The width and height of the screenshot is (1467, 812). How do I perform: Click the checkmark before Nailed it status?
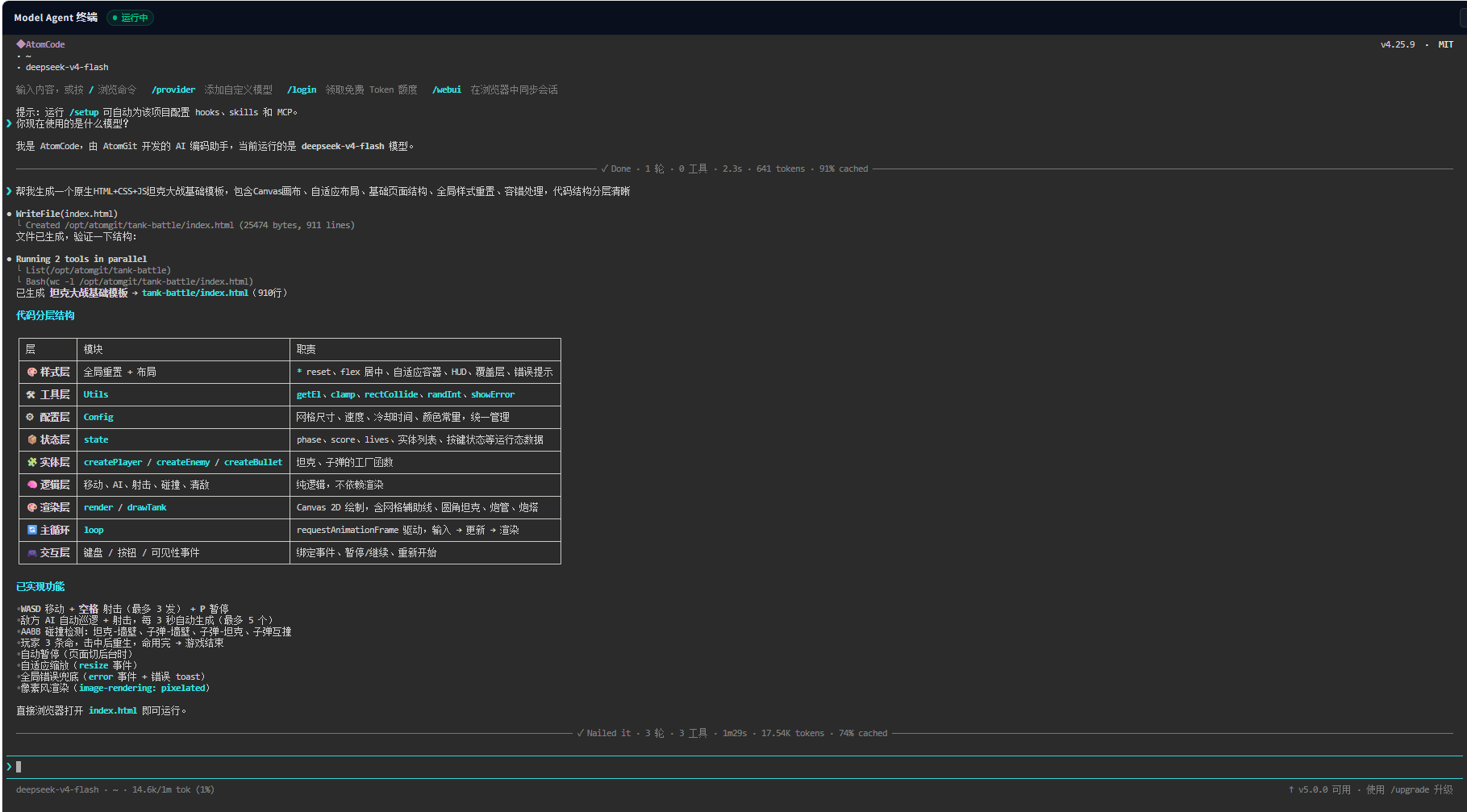580,733
